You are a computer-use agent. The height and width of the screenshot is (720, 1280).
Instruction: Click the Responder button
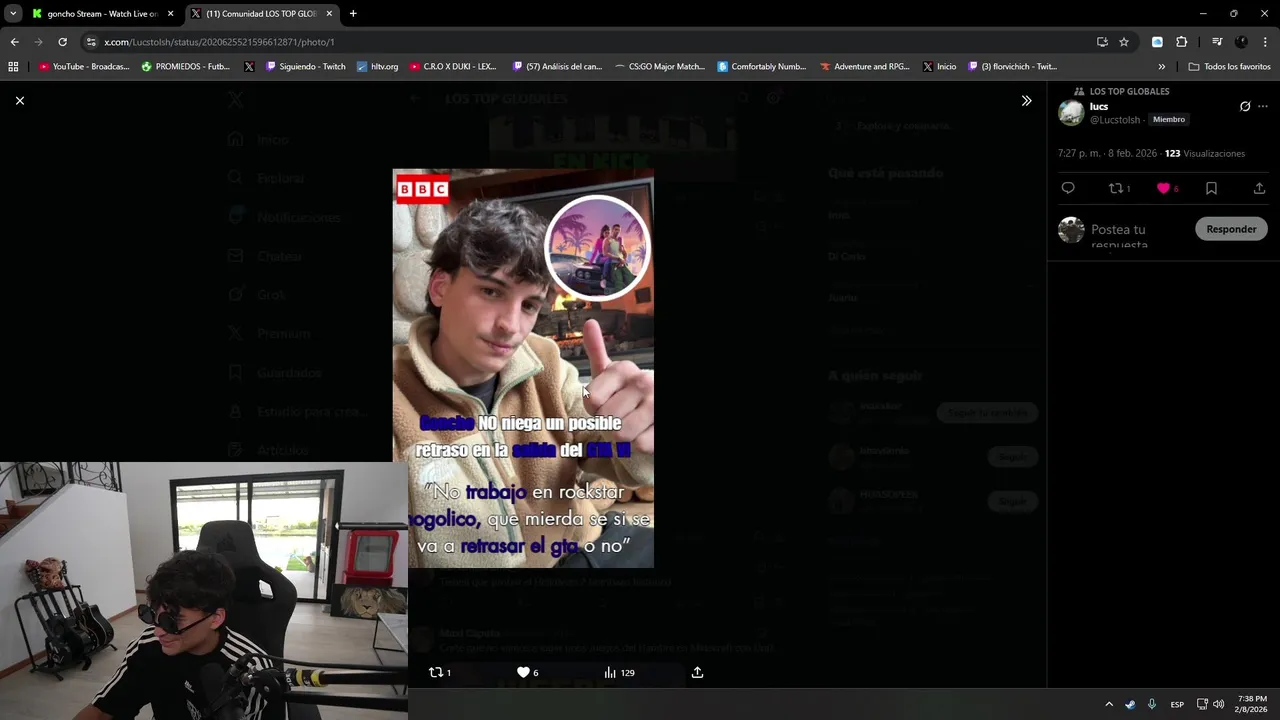tap(1231, 229)
